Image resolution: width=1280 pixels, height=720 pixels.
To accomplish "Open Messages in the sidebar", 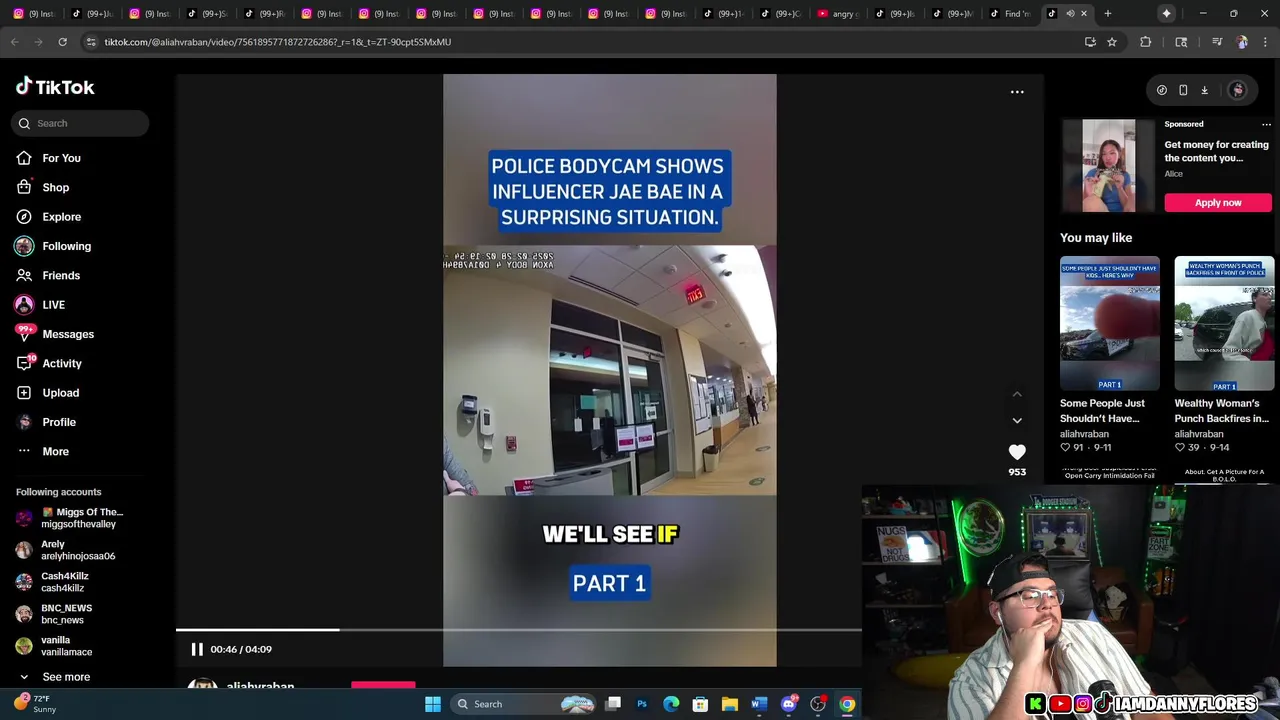I will coord(67,334).
